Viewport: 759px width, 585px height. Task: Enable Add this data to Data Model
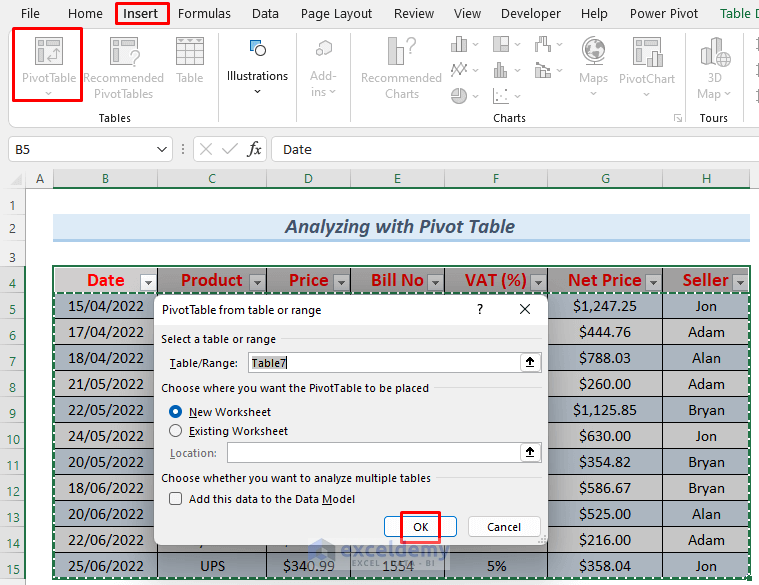pyautogui.click(x=176, y=499)
